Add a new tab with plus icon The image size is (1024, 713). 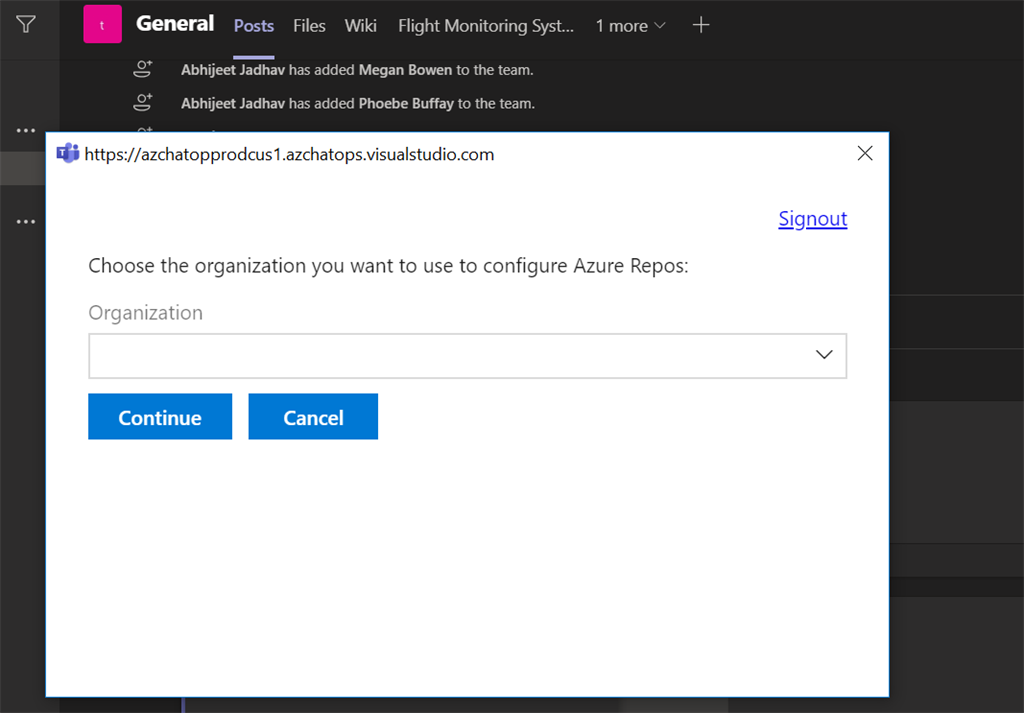[701, 25]
